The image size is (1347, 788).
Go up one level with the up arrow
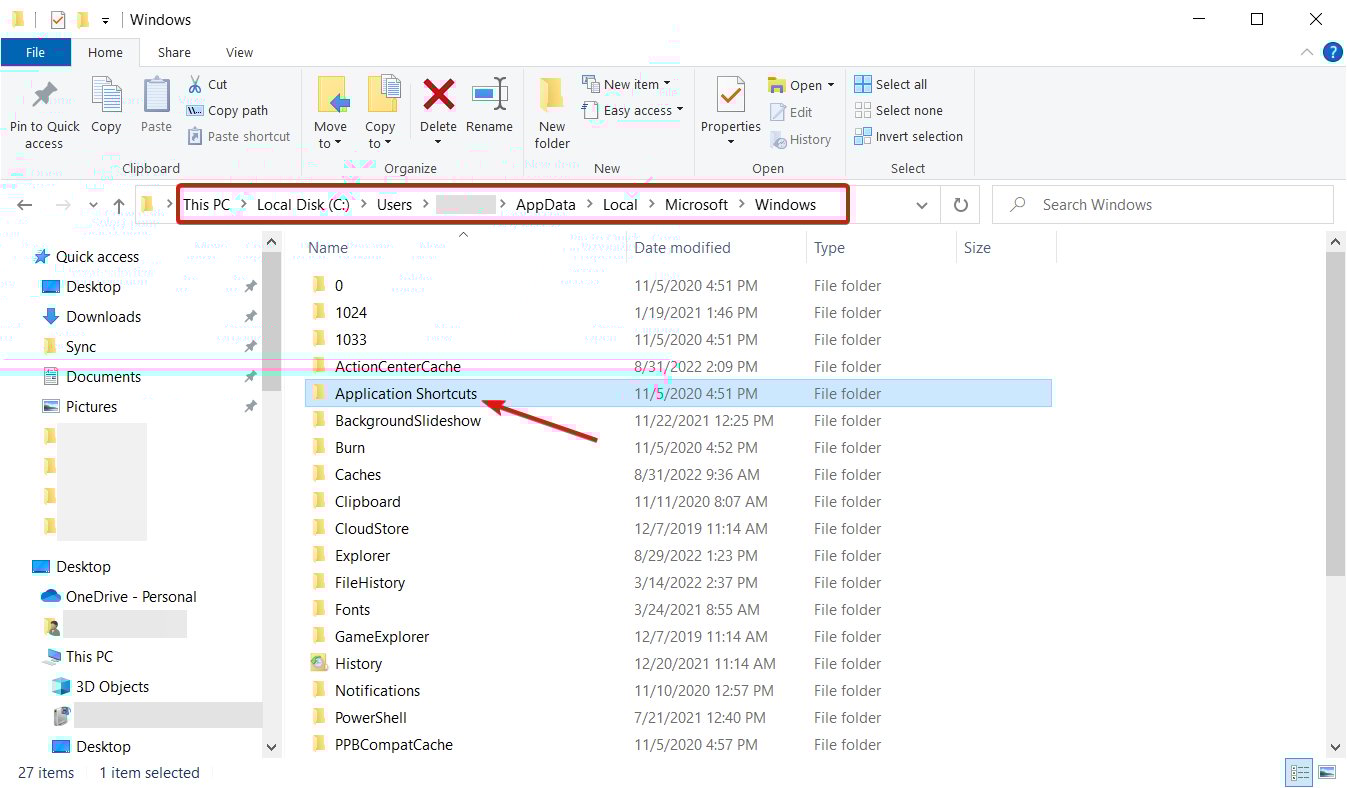coord(119,205)
